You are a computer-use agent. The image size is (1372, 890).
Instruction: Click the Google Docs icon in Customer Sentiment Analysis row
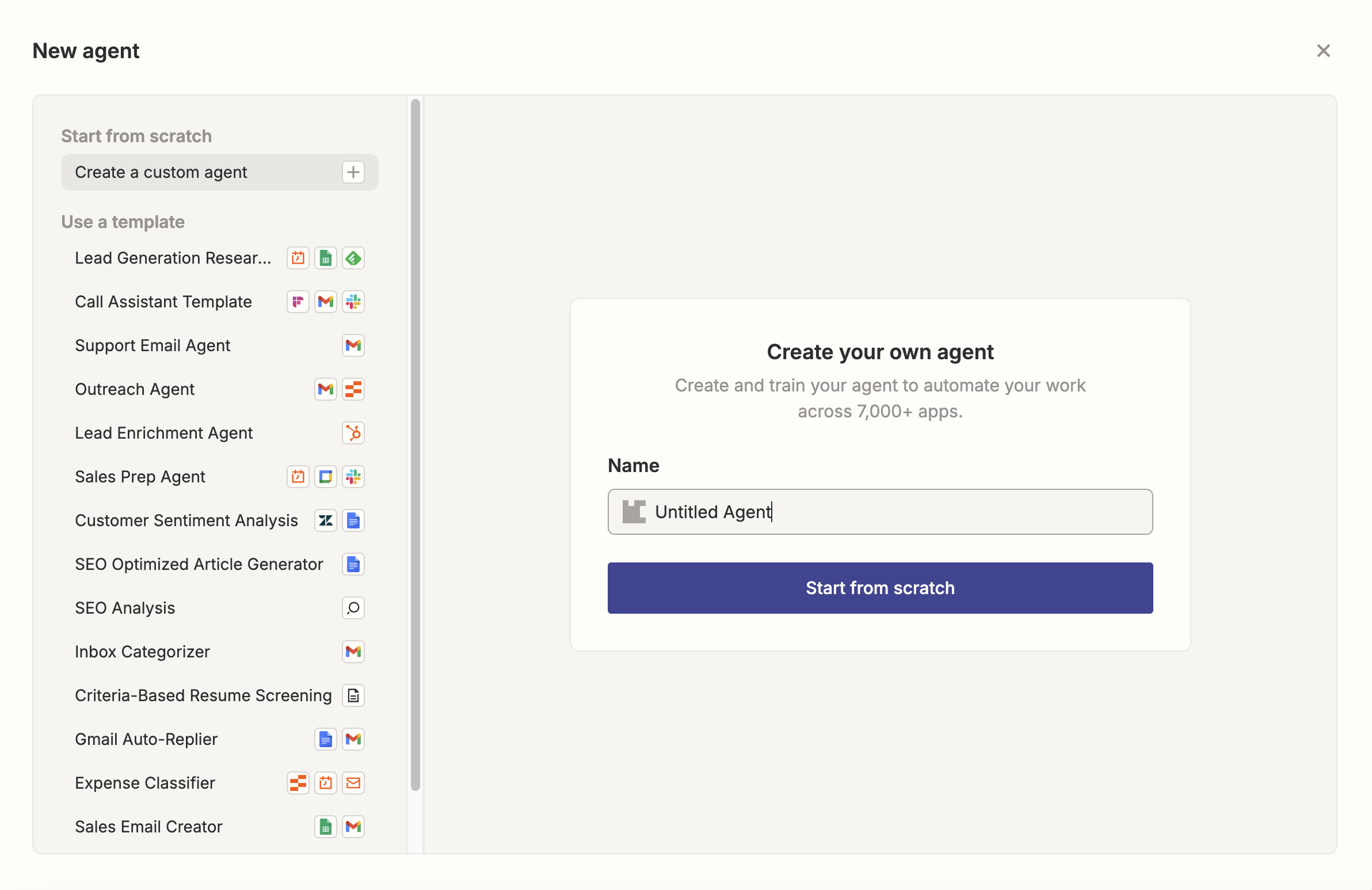tap(353, 521)
